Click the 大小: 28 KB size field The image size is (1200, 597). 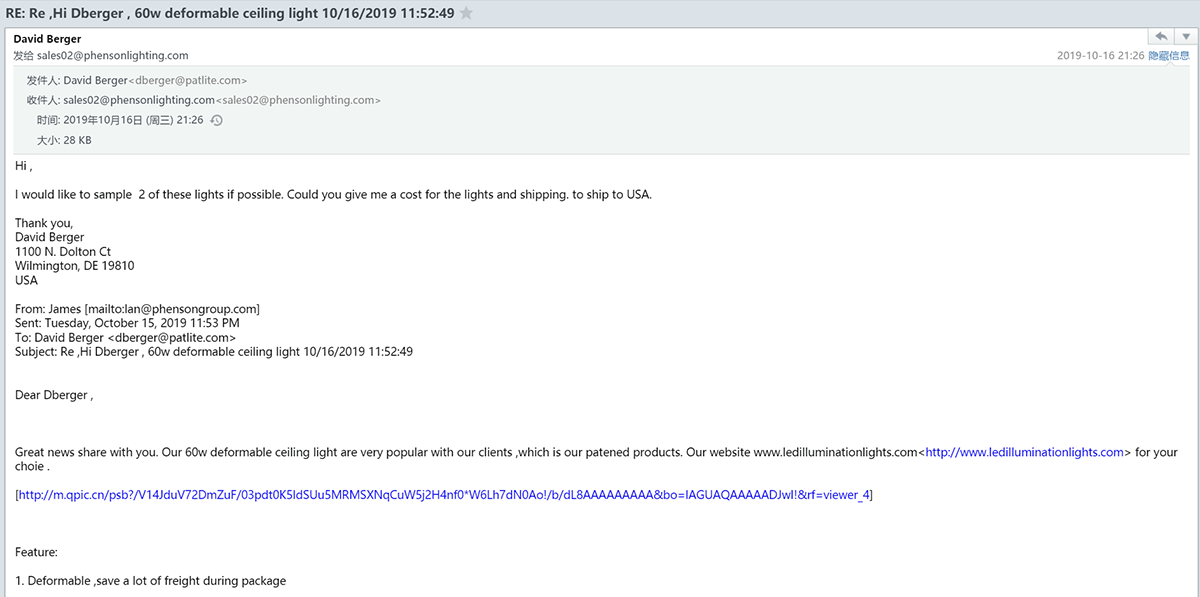tap(64, 140)
